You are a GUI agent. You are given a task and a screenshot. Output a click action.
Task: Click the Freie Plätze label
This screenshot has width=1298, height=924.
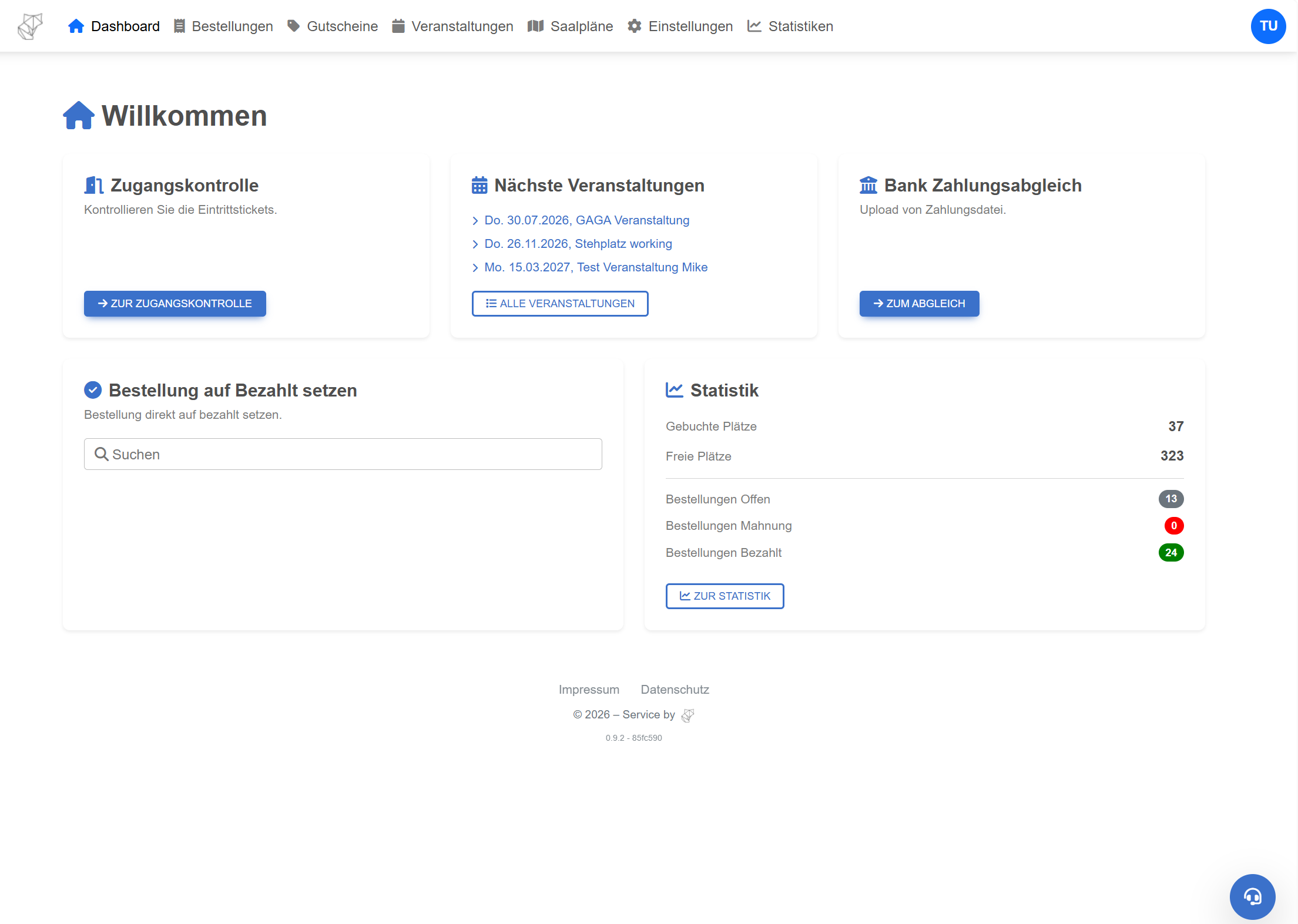699,456
